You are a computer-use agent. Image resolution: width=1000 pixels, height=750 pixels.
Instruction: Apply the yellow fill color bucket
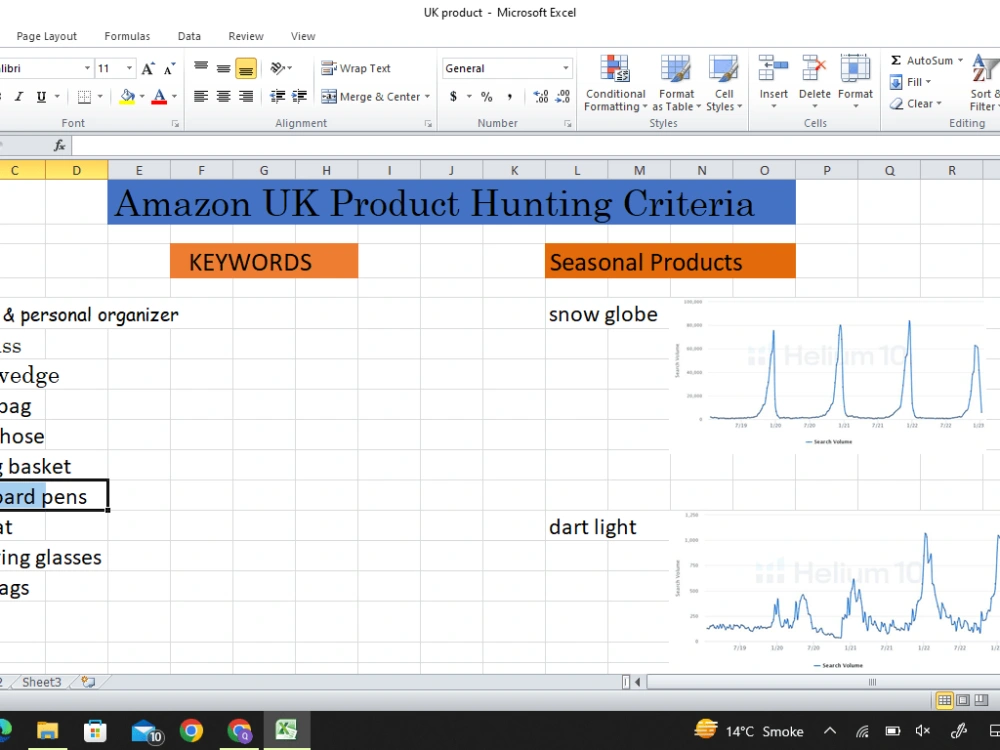127,97
